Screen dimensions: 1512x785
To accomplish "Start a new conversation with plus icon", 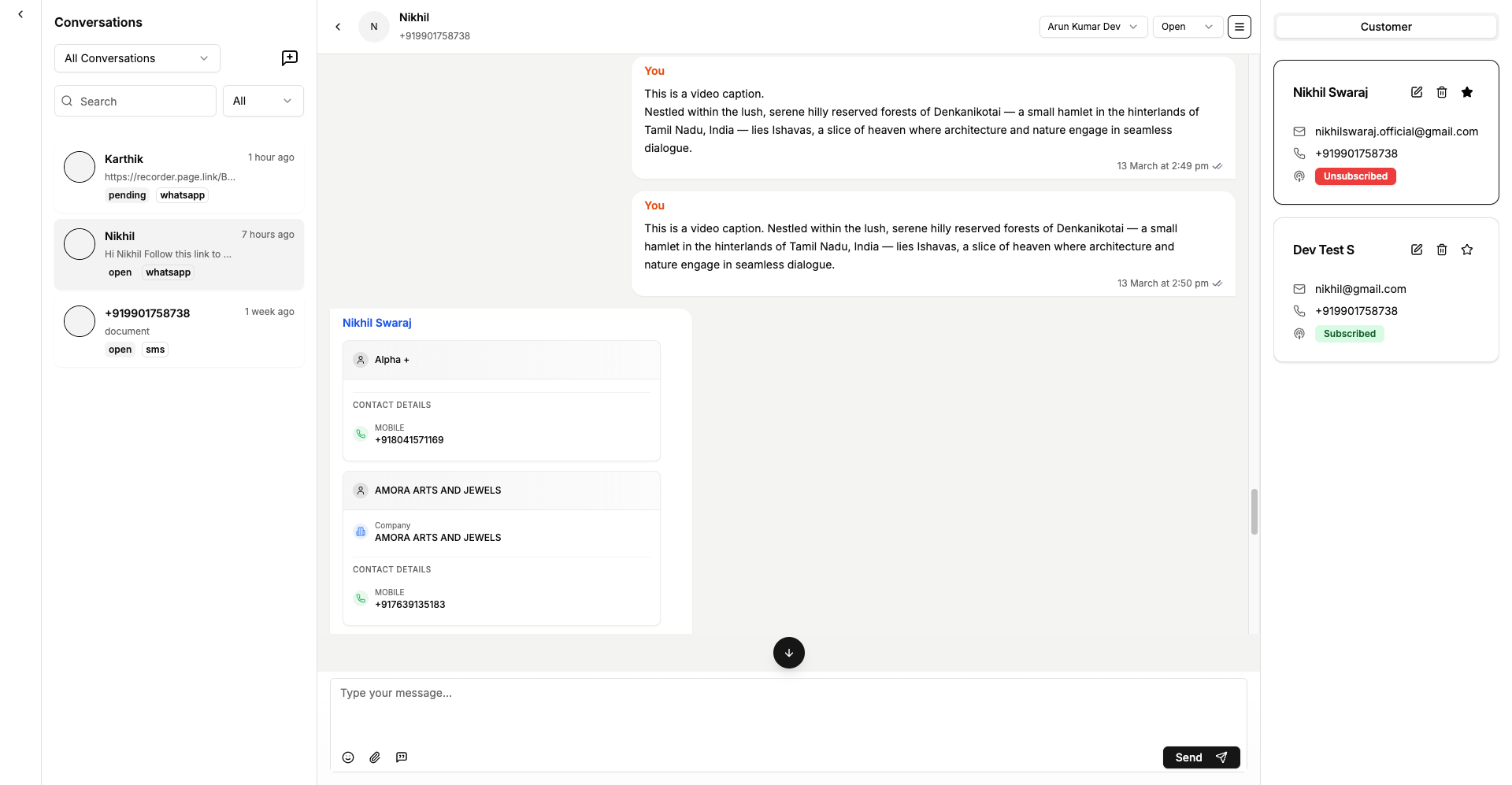I will (x=290, y=58).
